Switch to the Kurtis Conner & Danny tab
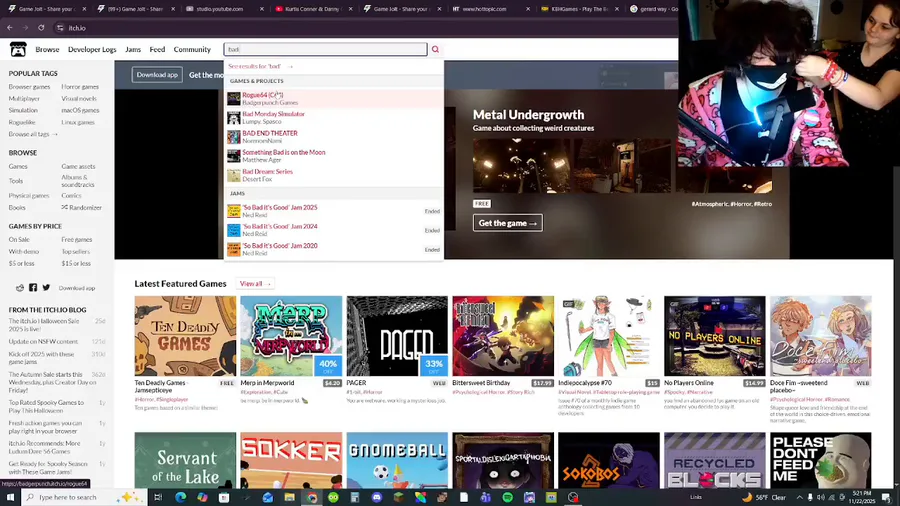Viewport: 900px width, 506px height. [x=313, y=9]
